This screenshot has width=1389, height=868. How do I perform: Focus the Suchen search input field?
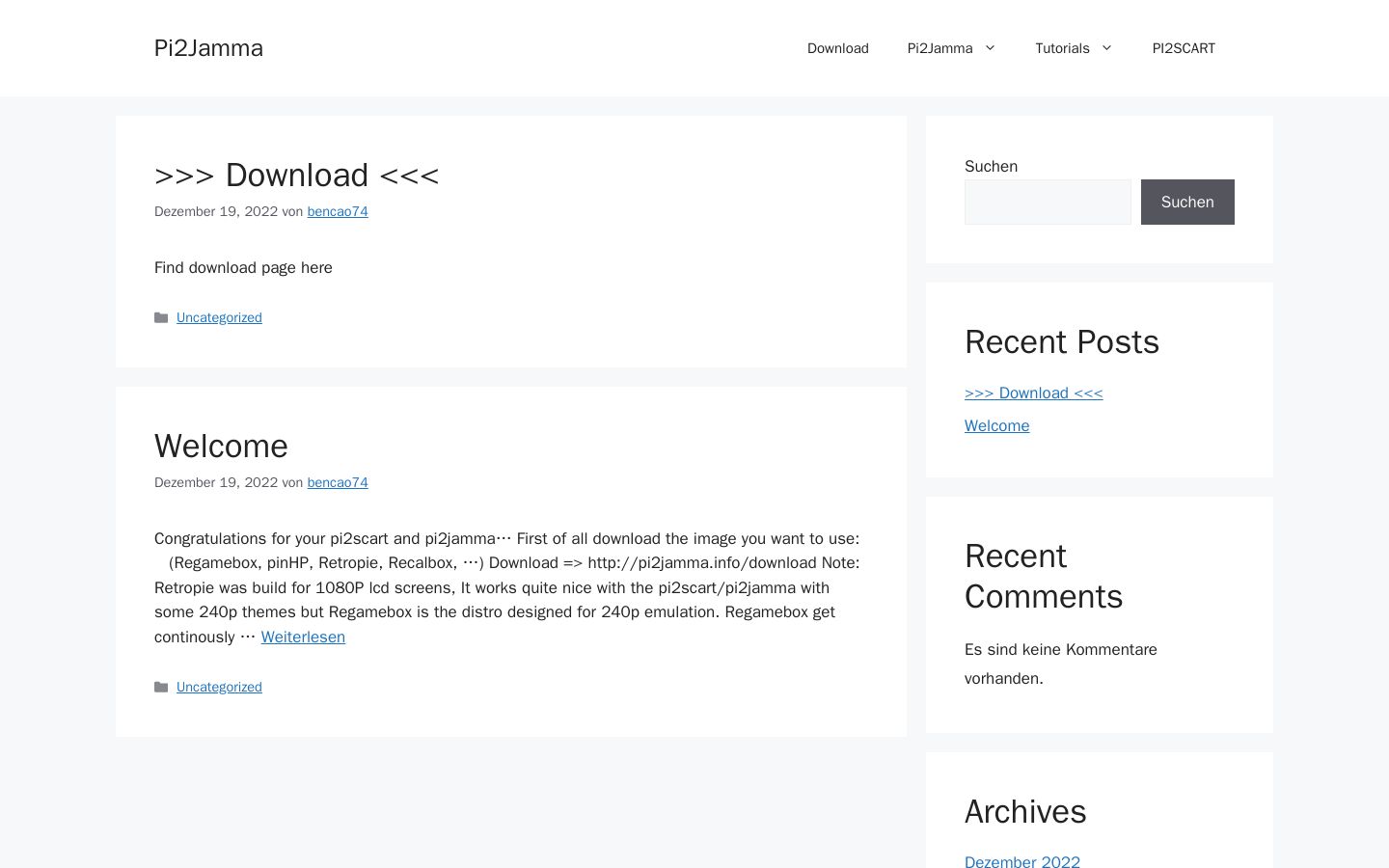(x=1048, y=202)
